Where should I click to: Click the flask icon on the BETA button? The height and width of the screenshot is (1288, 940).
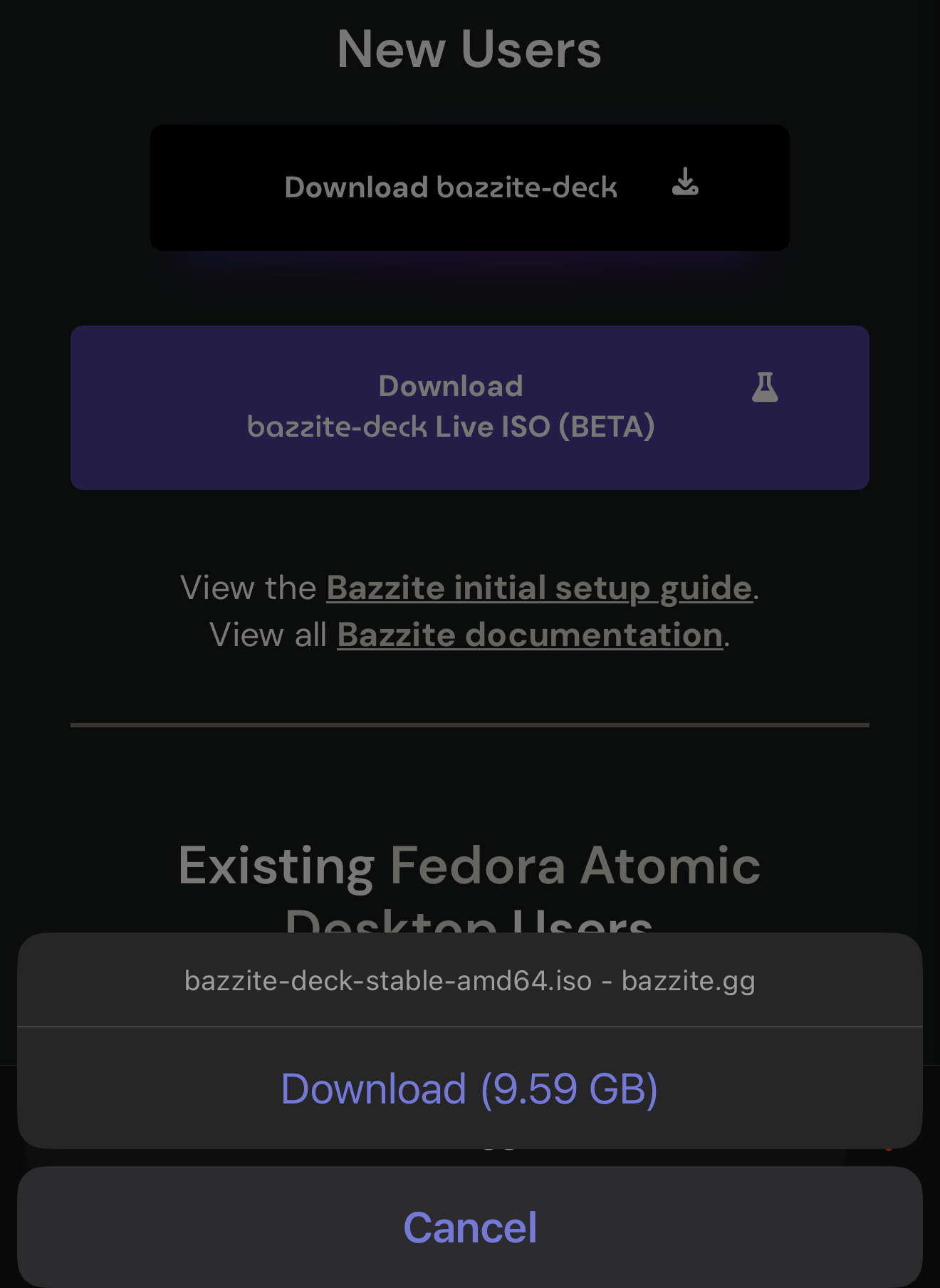(765, 387)
